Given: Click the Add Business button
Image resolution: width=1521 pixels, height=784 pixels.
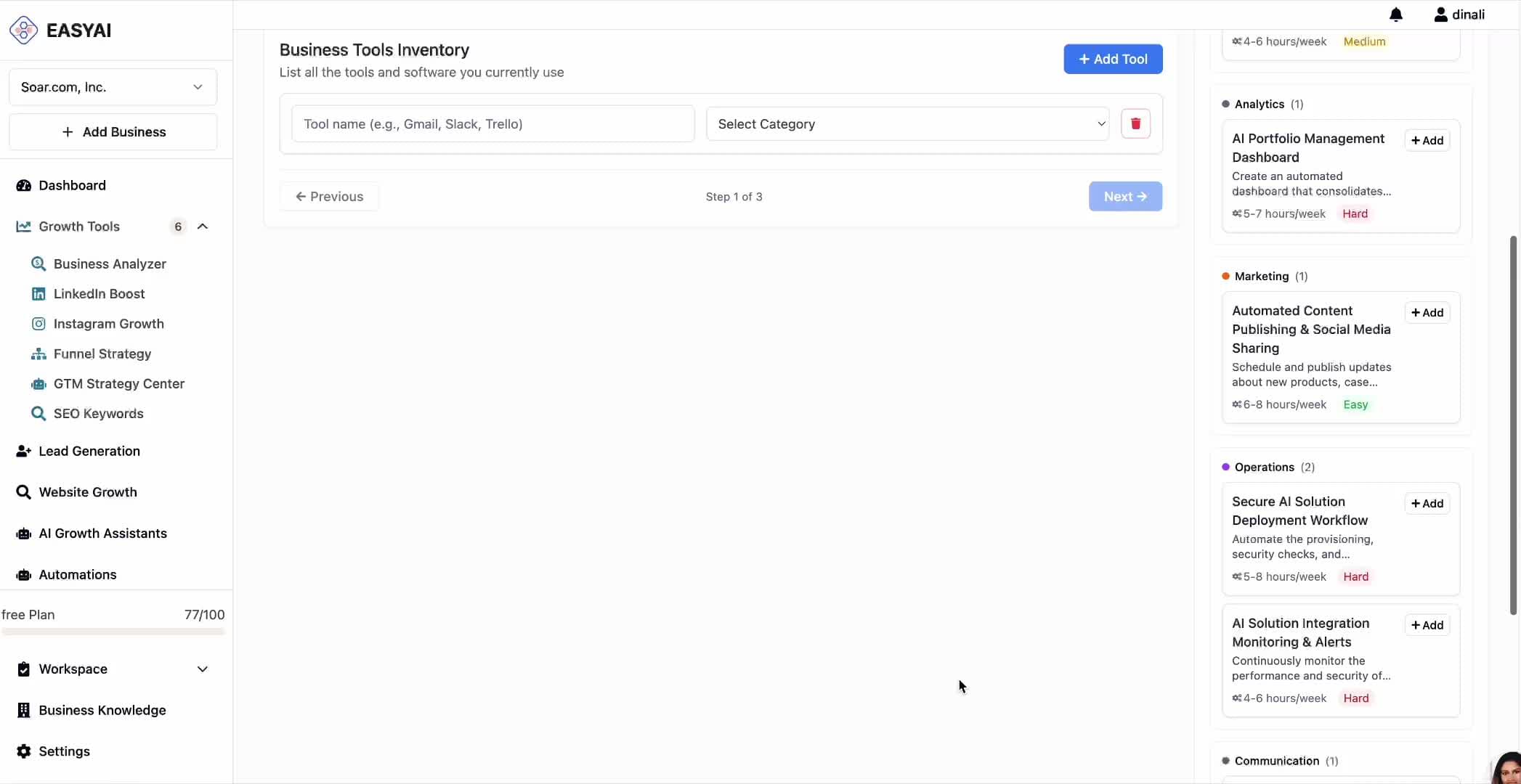Looking at the screenshot, I should 113,132.
